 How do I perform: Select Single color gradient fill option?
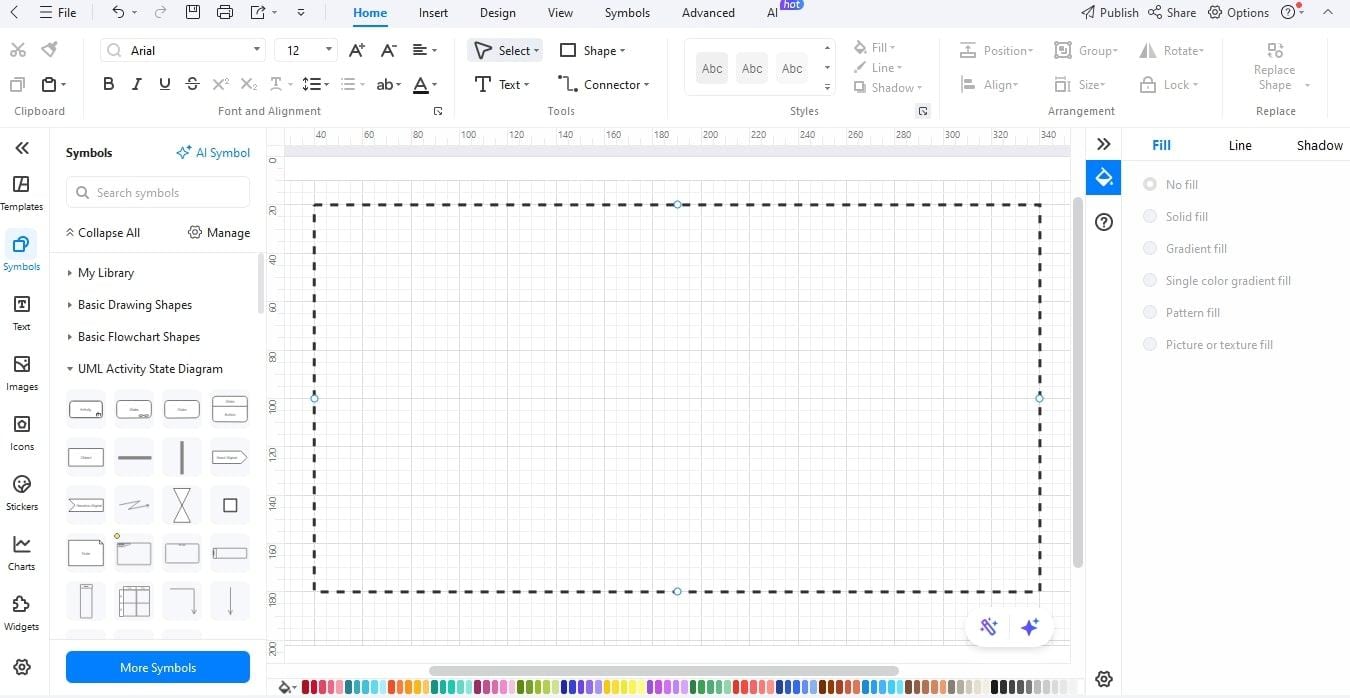point(1150,280)
